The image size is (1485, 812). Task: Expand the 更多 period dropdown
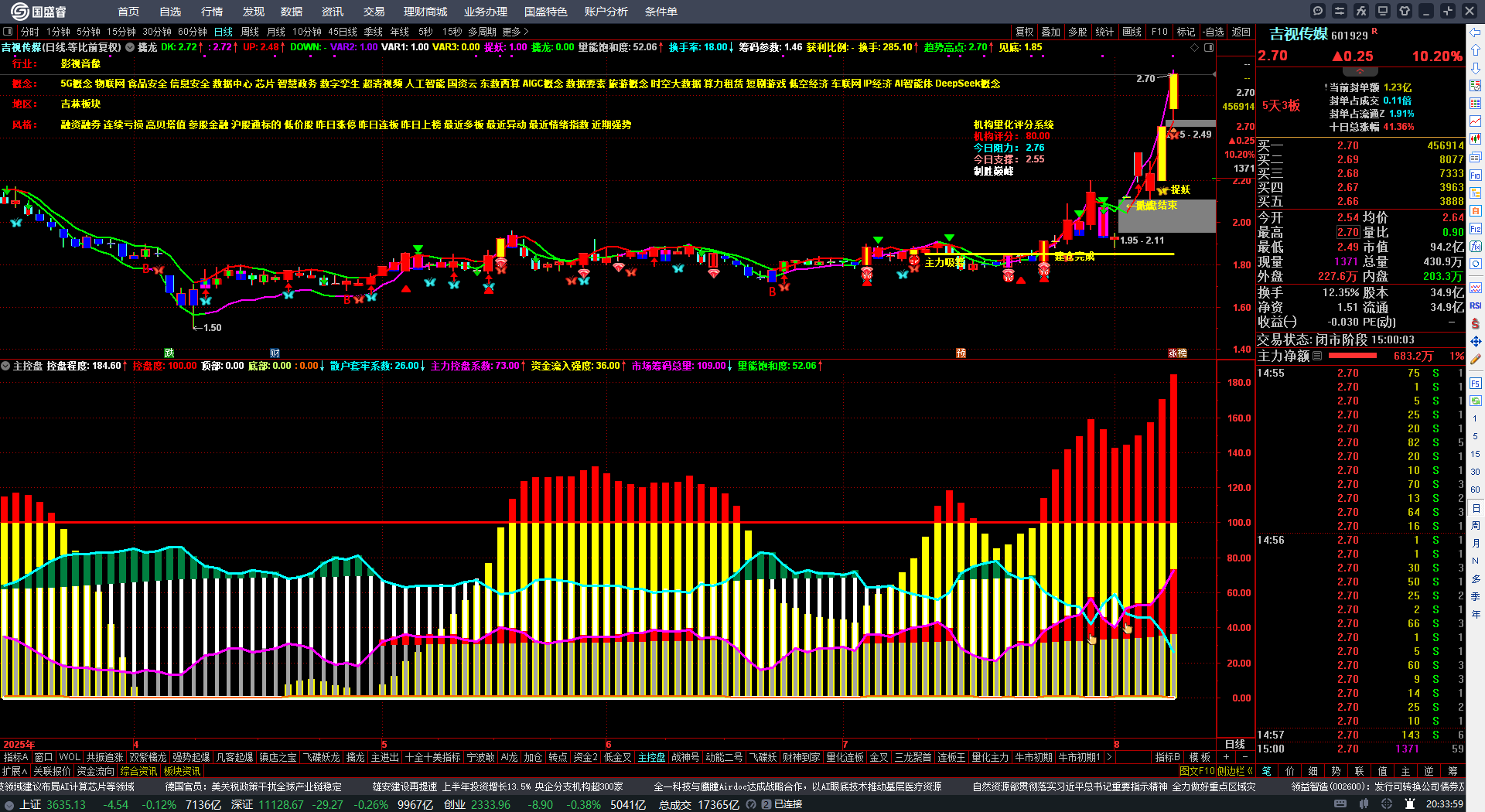coord(515,32)
